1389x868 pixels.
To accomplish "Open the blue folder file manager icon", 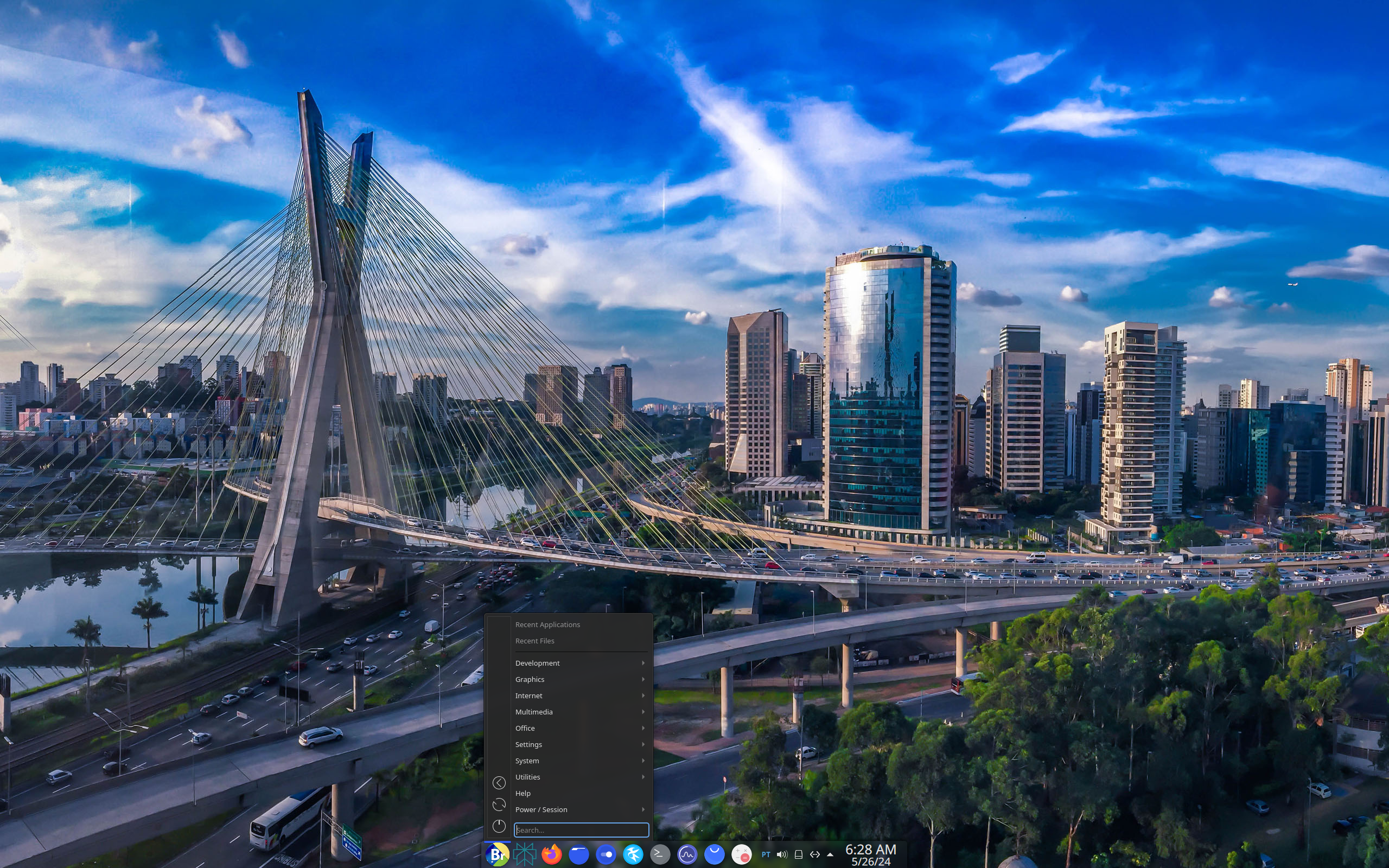I will [578, 855].
